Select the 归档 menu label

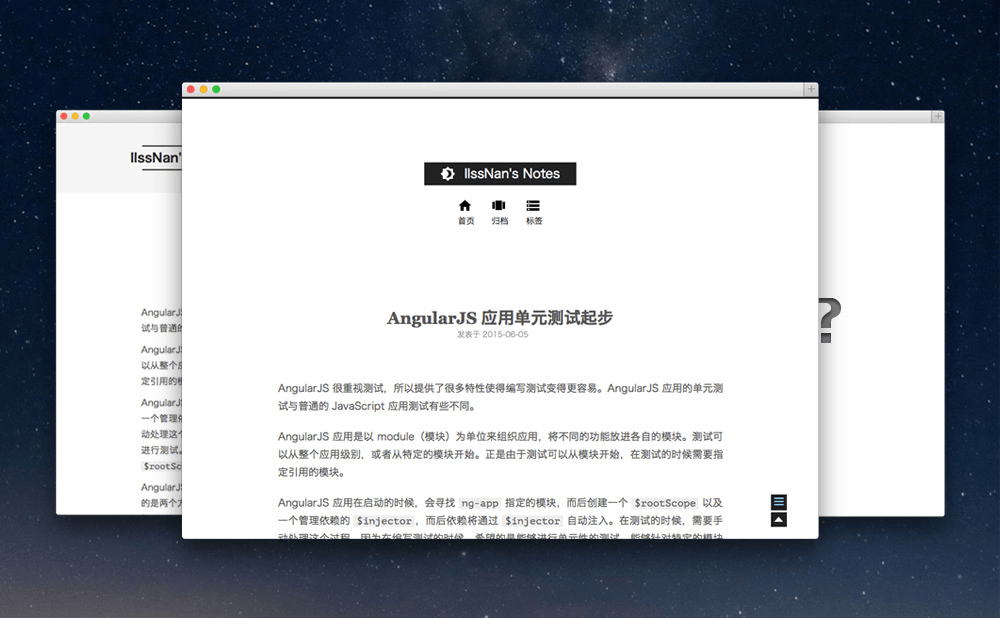pos(499,221)
